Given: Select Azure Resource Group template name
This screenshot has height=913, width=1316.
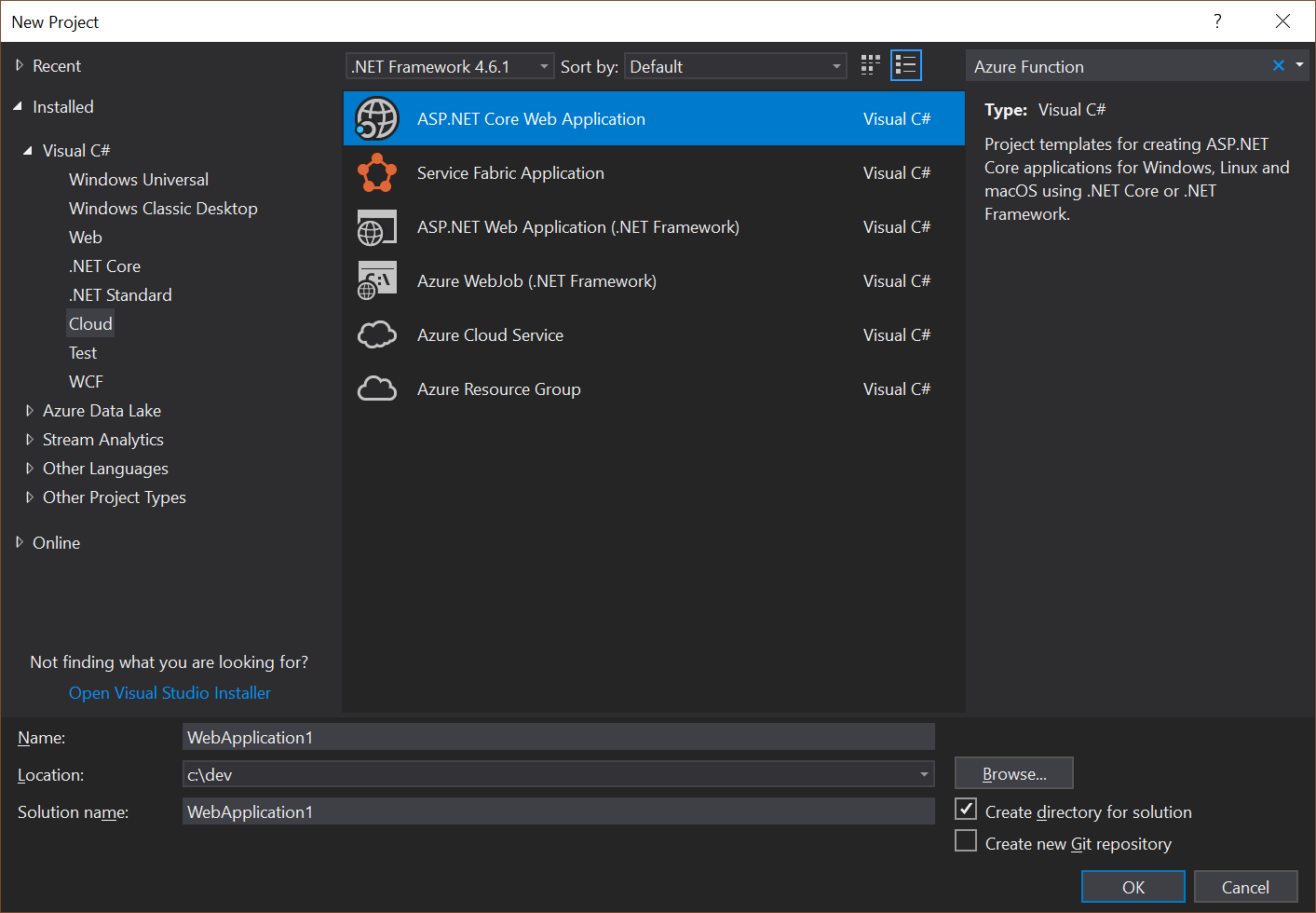Looking at the screenshot, I should pyautogui.click(x=498, y=388).
